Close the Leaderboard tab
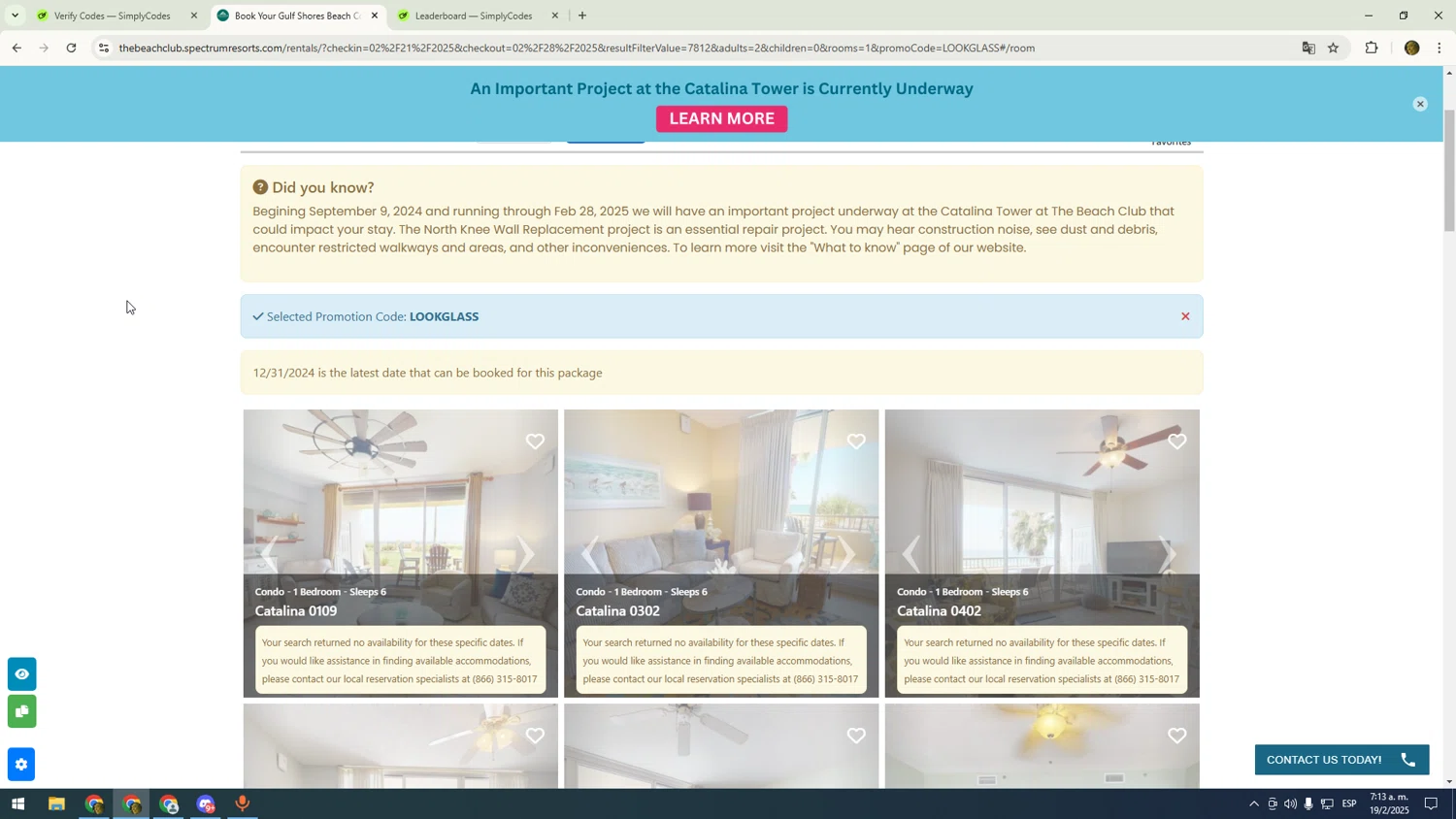The height and width of the screenshot is (819, 1456). tap(555, 16)
